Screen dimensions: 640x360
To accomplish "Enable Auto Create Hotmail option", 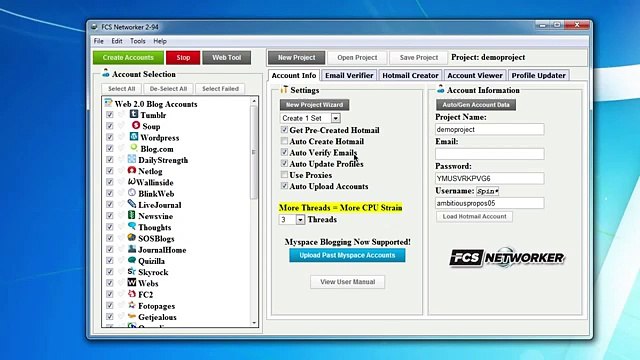I will (x=284, y=141).
